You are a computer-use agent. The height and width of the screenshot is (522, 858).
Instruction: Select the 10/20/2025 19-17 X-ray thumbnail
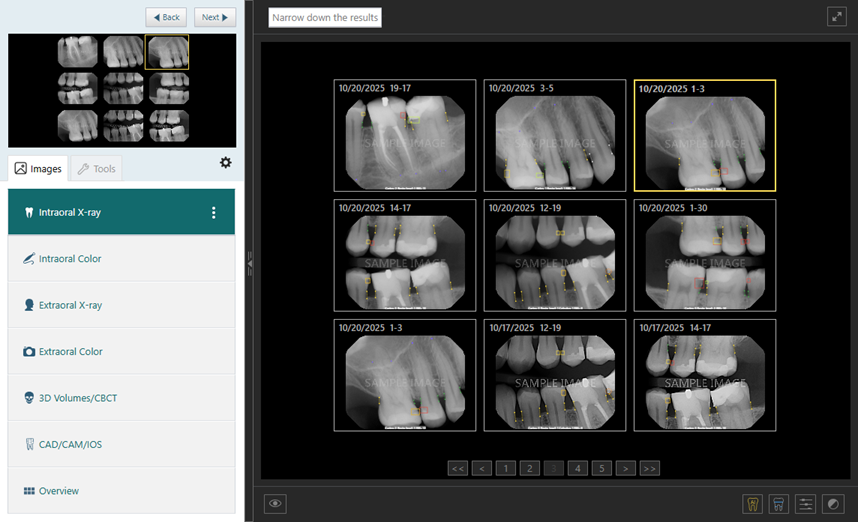tap(405, 135)
